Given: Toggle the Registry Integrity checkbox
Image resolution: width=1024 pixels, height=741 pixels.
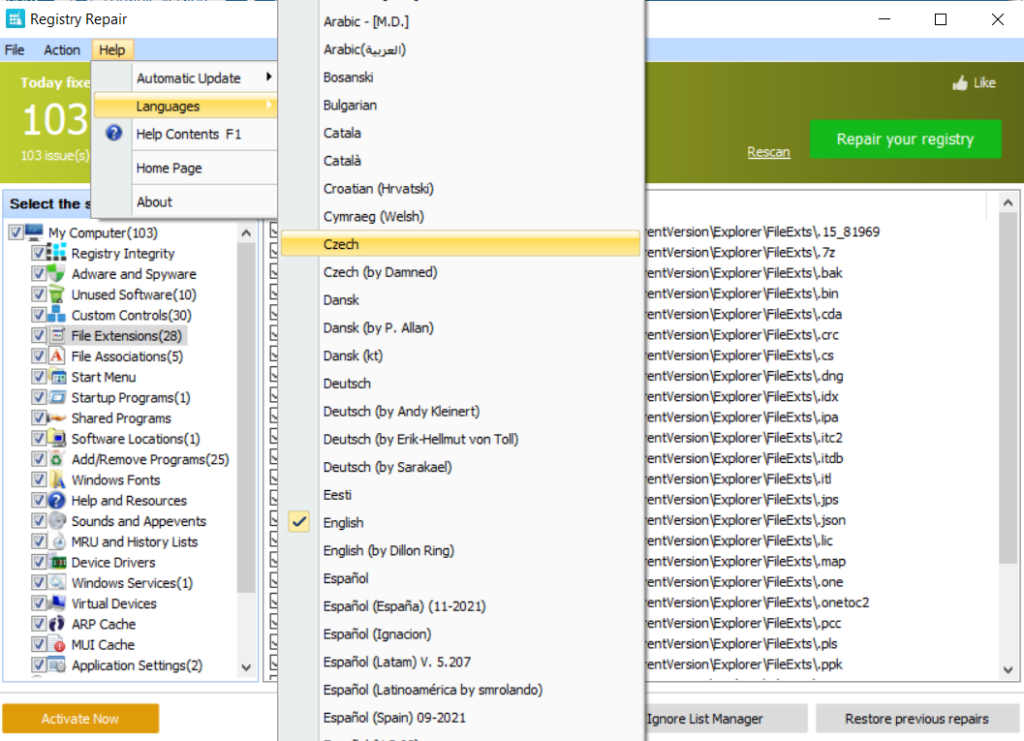Looking at the screenshot, I should coord(39,253).
